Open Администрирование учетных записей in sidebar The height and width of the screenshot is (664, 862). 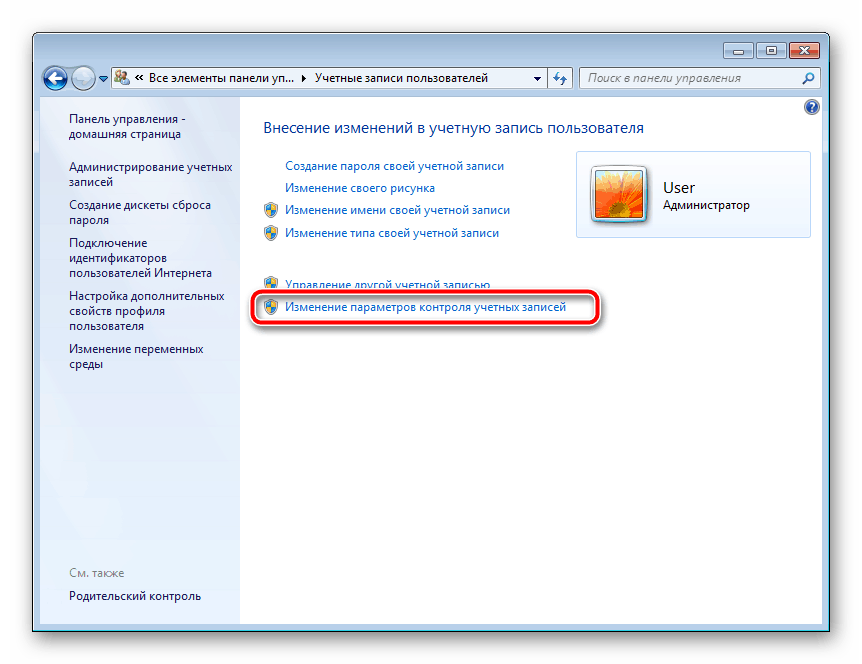click(x=151, y=174)
